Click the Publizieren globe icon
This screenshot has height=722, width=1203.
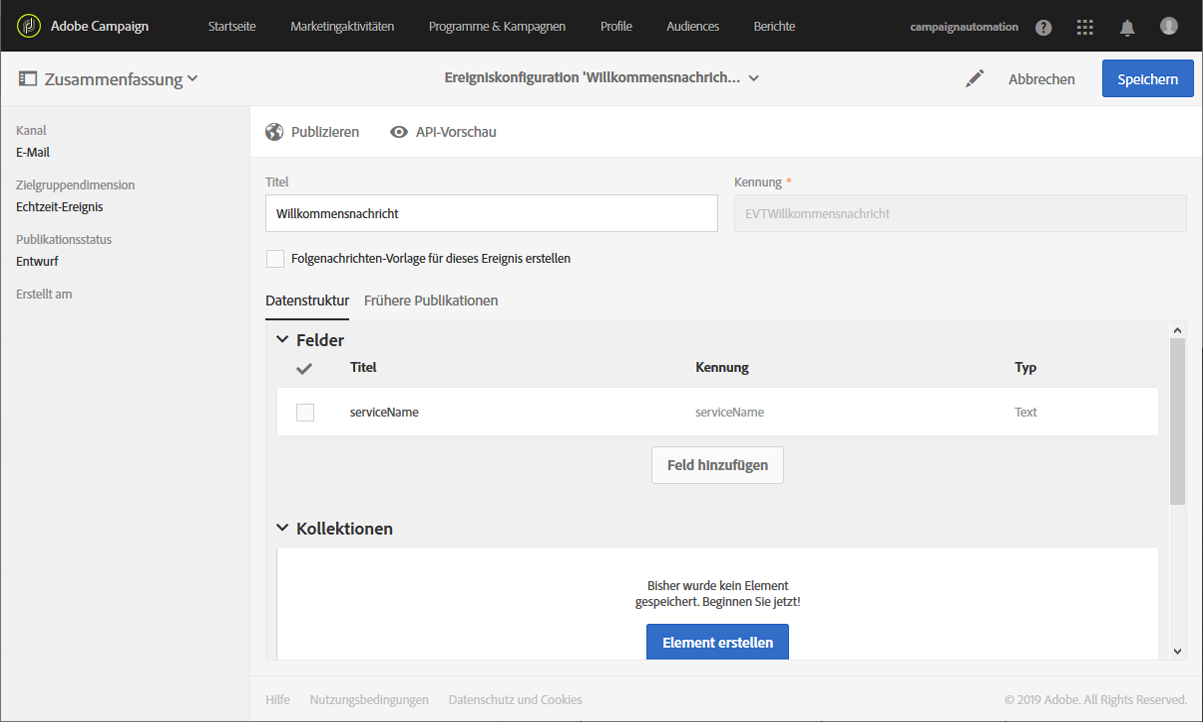(275, 132)
